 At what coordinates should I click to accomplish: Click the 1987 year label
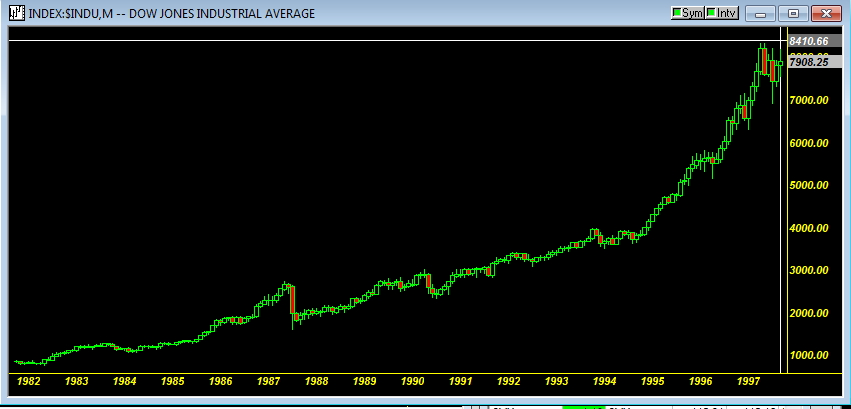tap(268, 381)
